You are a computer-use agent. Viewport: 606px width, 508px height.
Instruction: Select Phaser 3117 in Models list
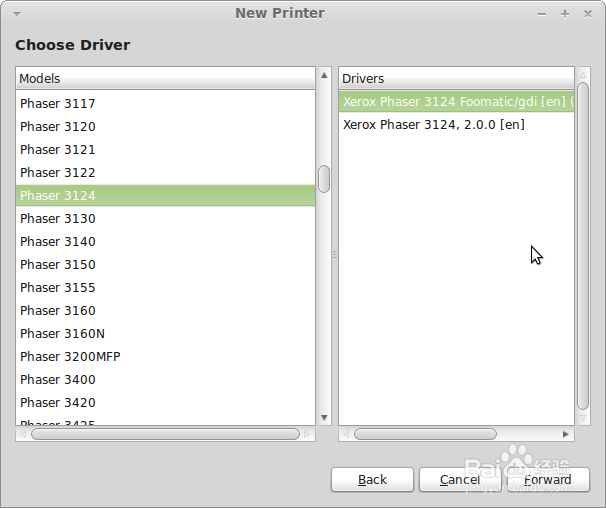165,104
